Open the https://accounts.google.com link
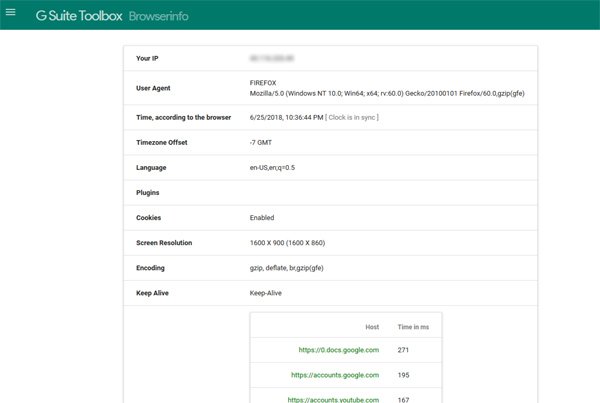 (335, 375)
